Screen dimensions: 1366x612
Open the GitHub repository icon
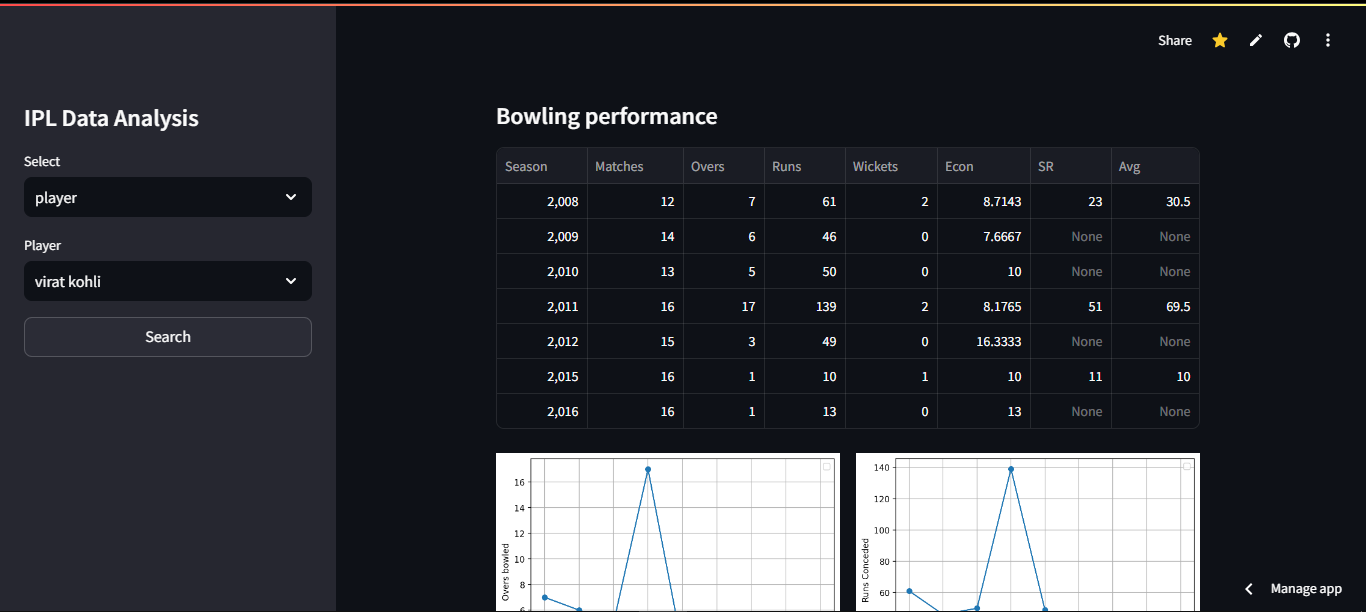click(1292, 40)
